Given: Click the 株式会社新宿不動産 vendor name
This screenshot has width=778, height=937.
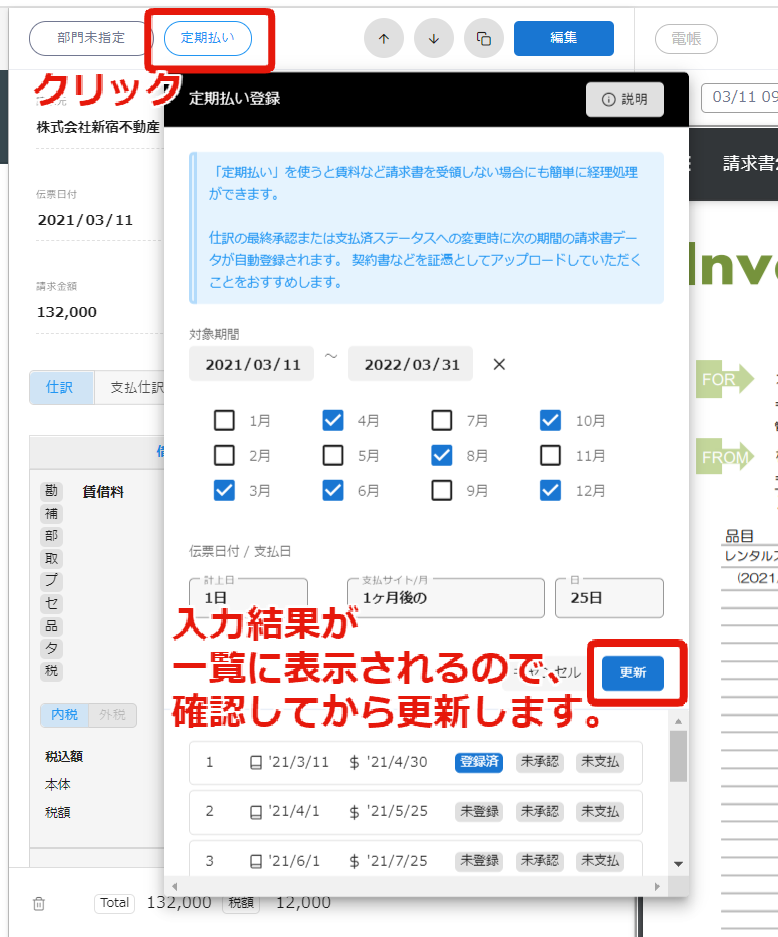Looking at the screenshot, I should (98, 127).
